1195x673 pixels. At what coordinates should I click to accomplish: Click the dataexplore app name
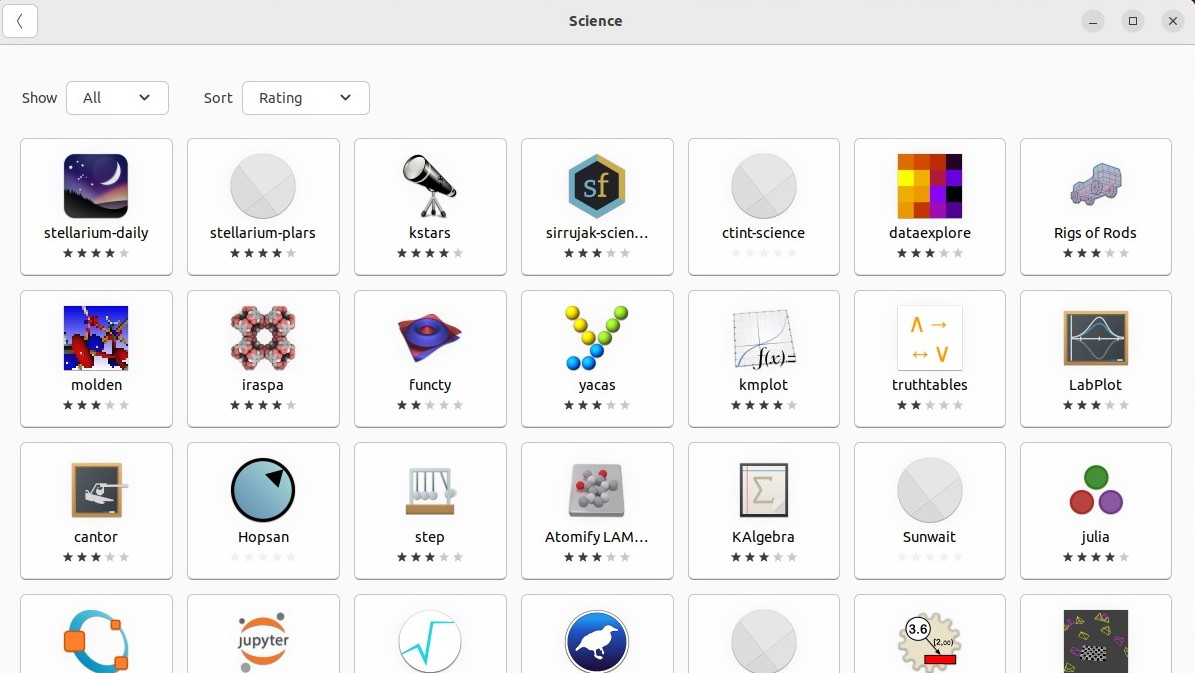(930, 233)
